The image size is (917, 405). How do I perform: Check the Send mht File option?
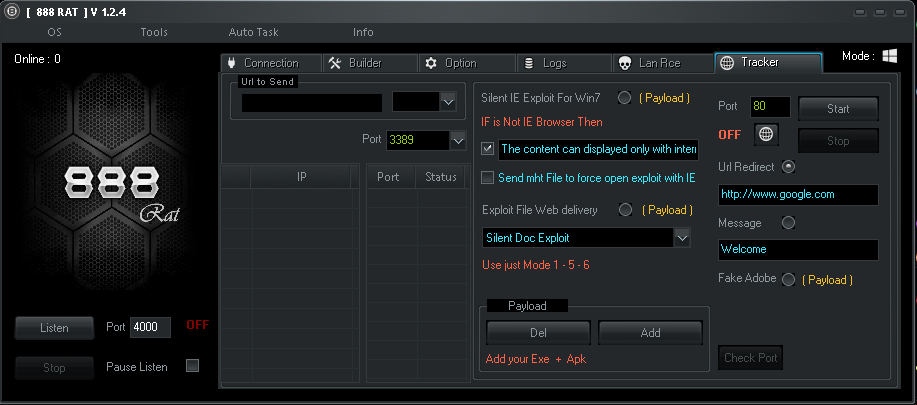pyautogui.click(x=488, y=178)
